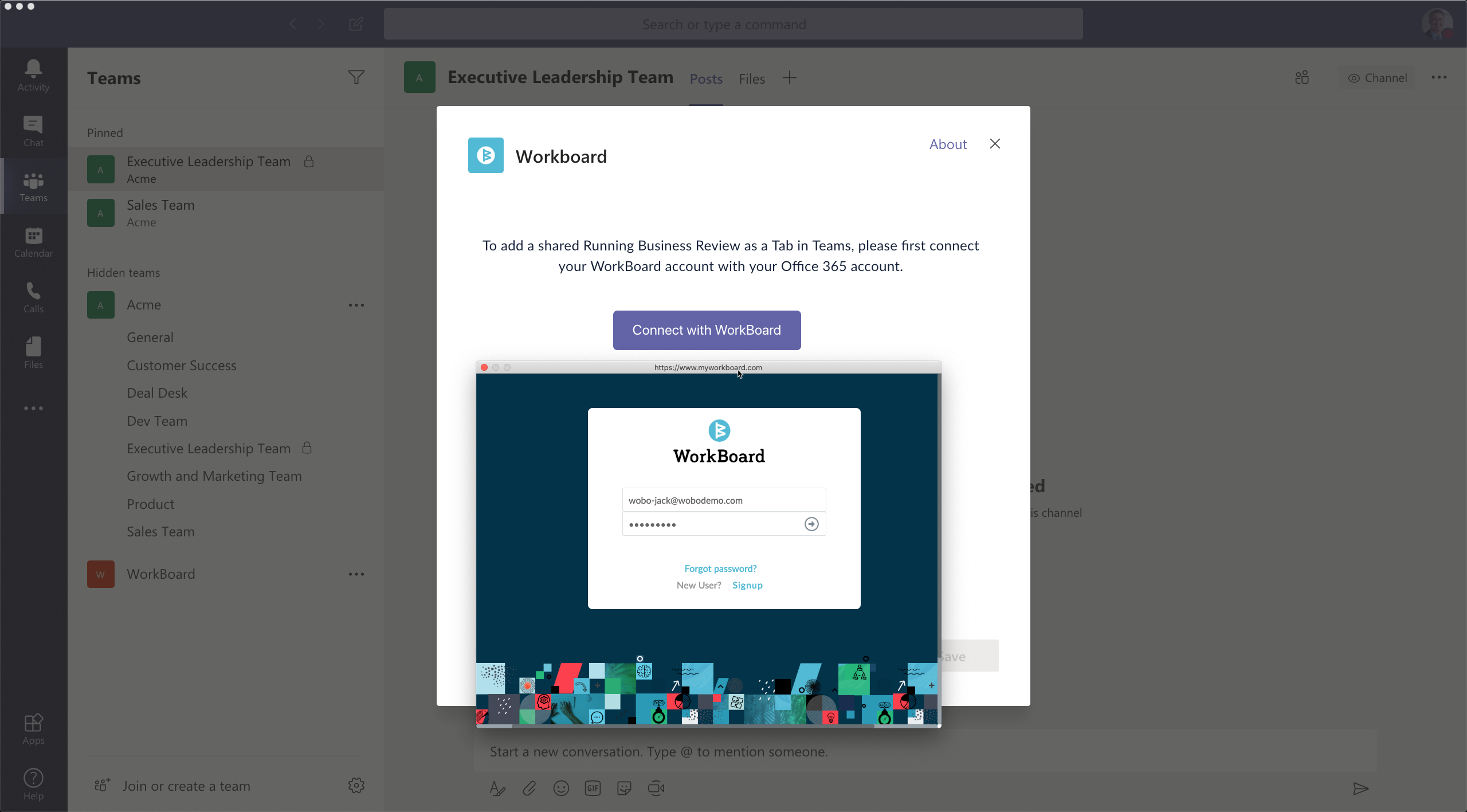1467x812 pixels.
Task: Open the Calls section
Action: tap(33, 297)
